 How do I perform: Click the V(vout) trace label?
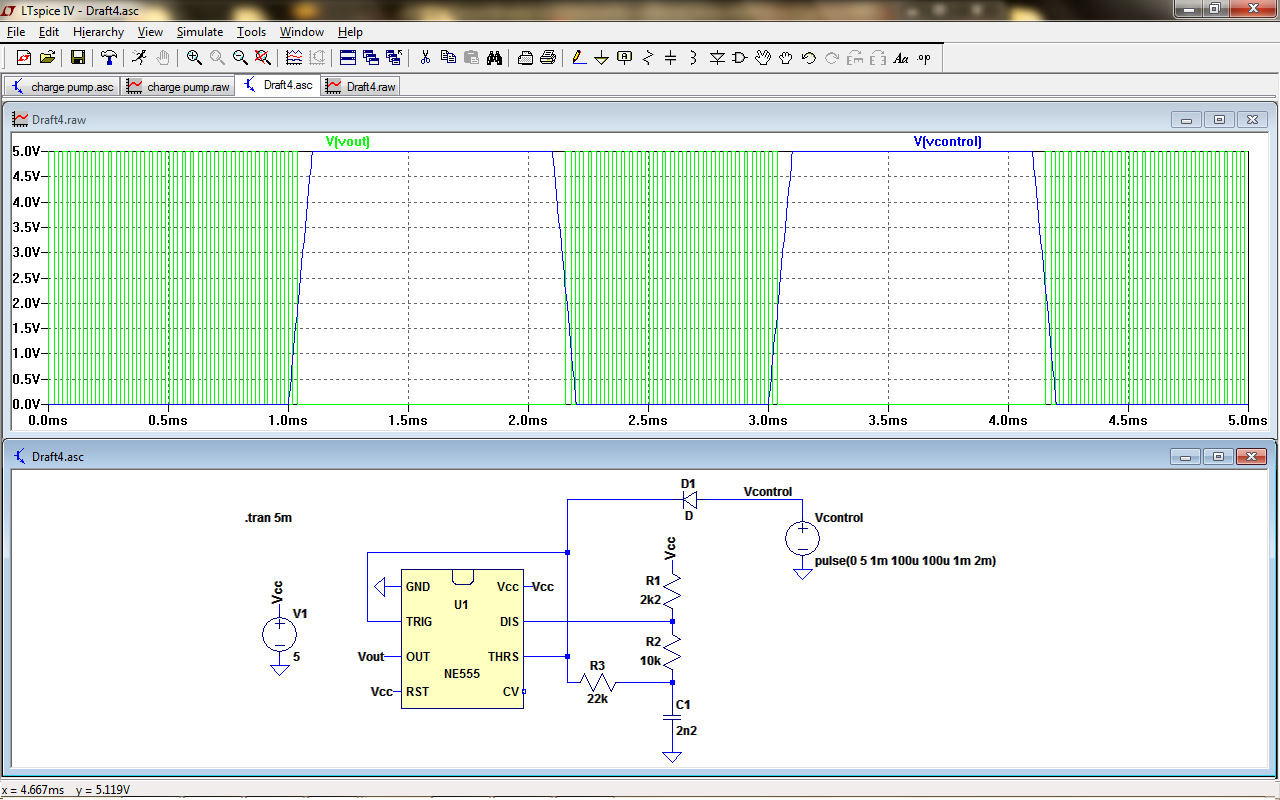pyautogui.click(x=348, y=142)
